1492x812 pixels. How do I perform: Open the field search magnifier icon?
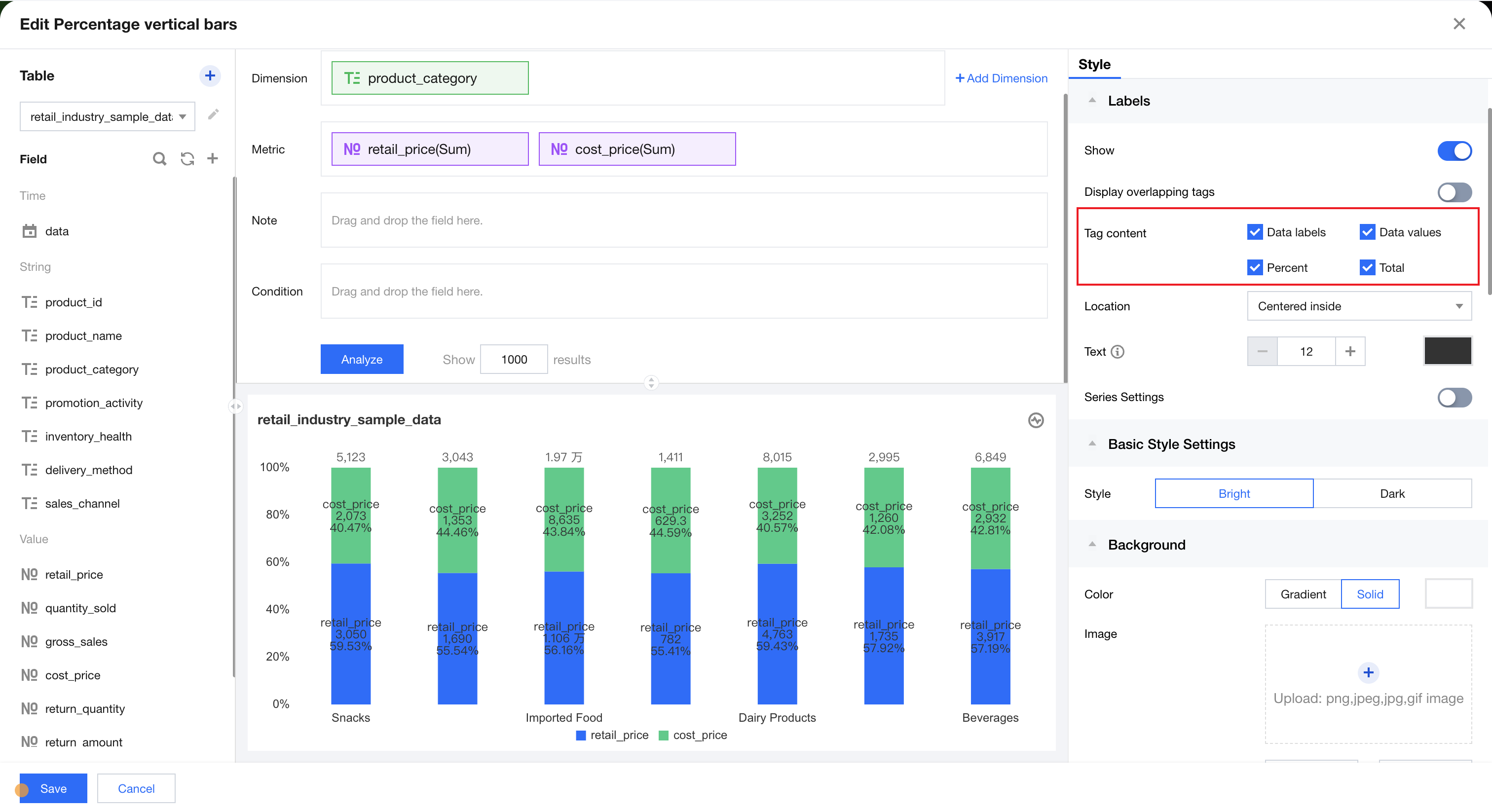159,159
